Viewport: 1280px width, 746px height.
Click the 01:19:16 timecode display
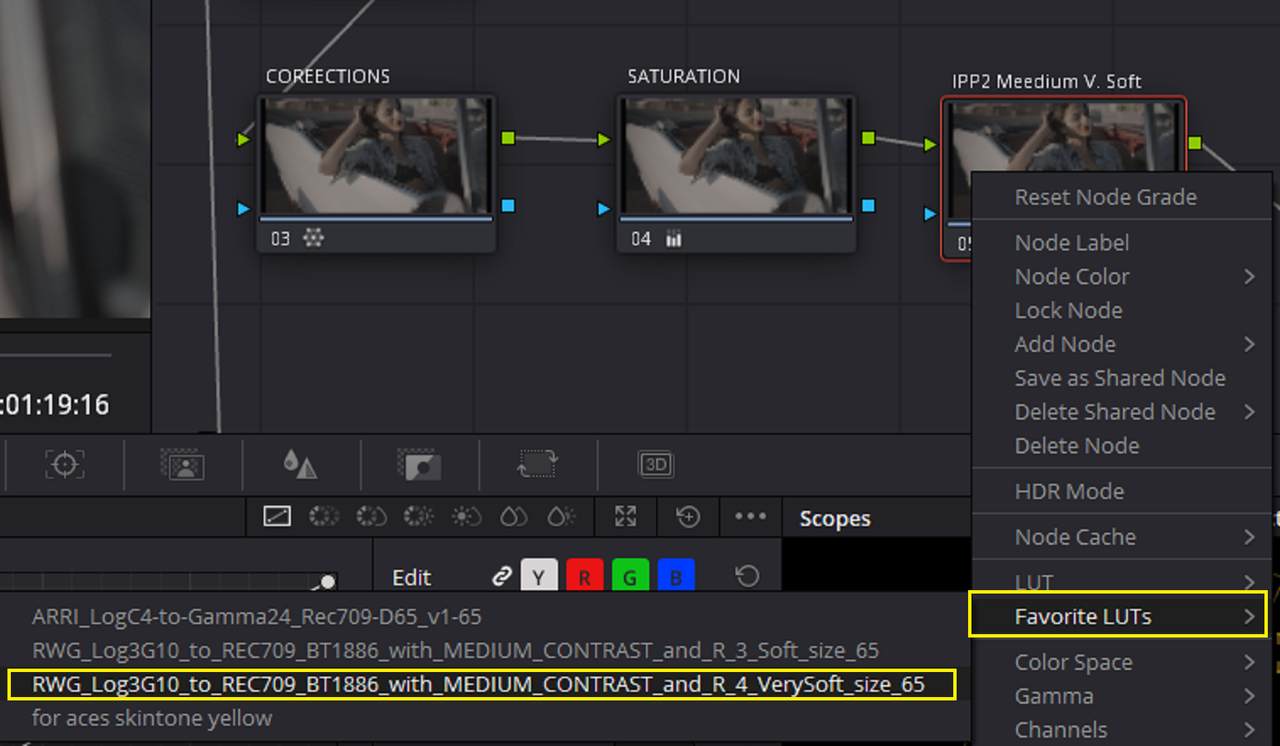click(55, 405)
